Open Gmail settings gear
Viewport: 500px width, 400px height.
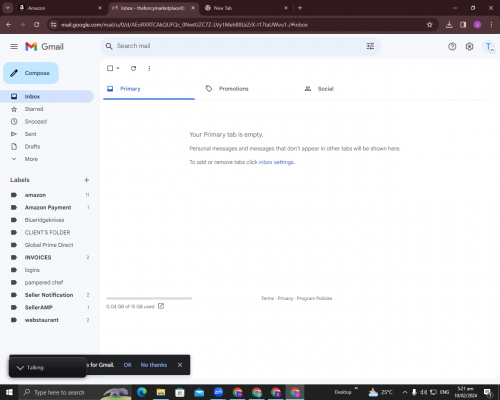469,47
